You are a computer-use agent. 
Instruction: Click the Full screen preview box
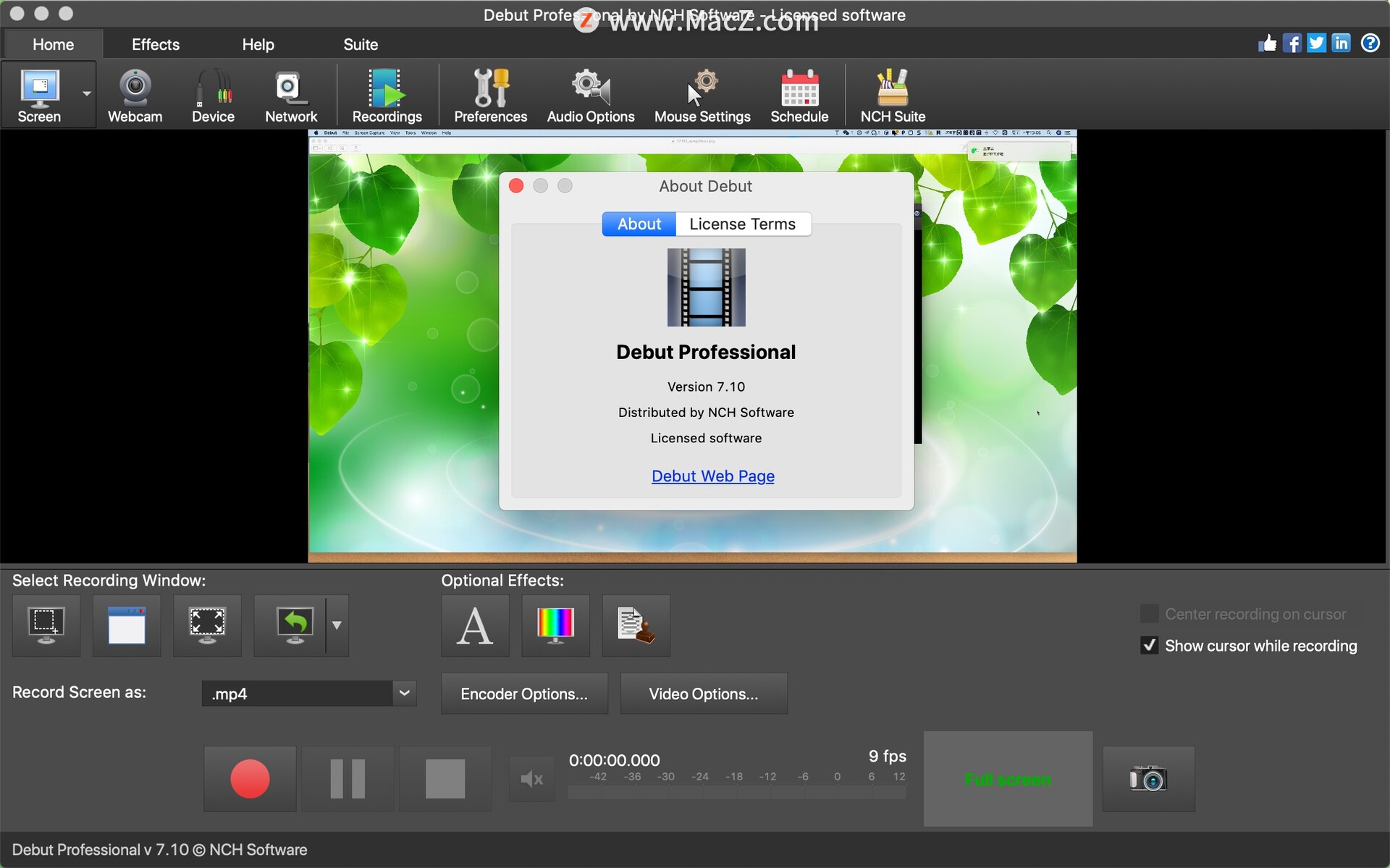(1008, 779)
